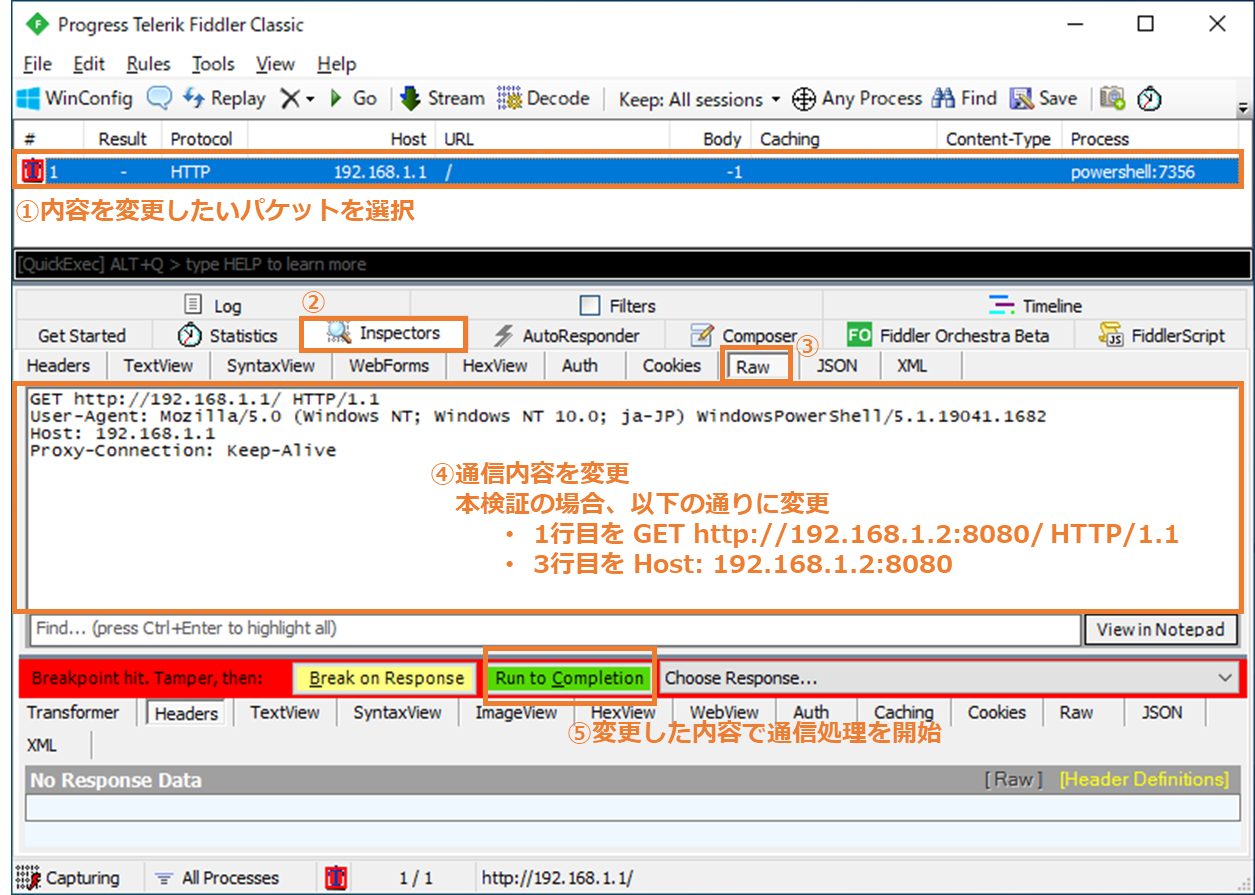This screenshot has height=895, width=1255.
Task: Click the camera screenshot icon in toolbar
Action: click(1112, 98)
